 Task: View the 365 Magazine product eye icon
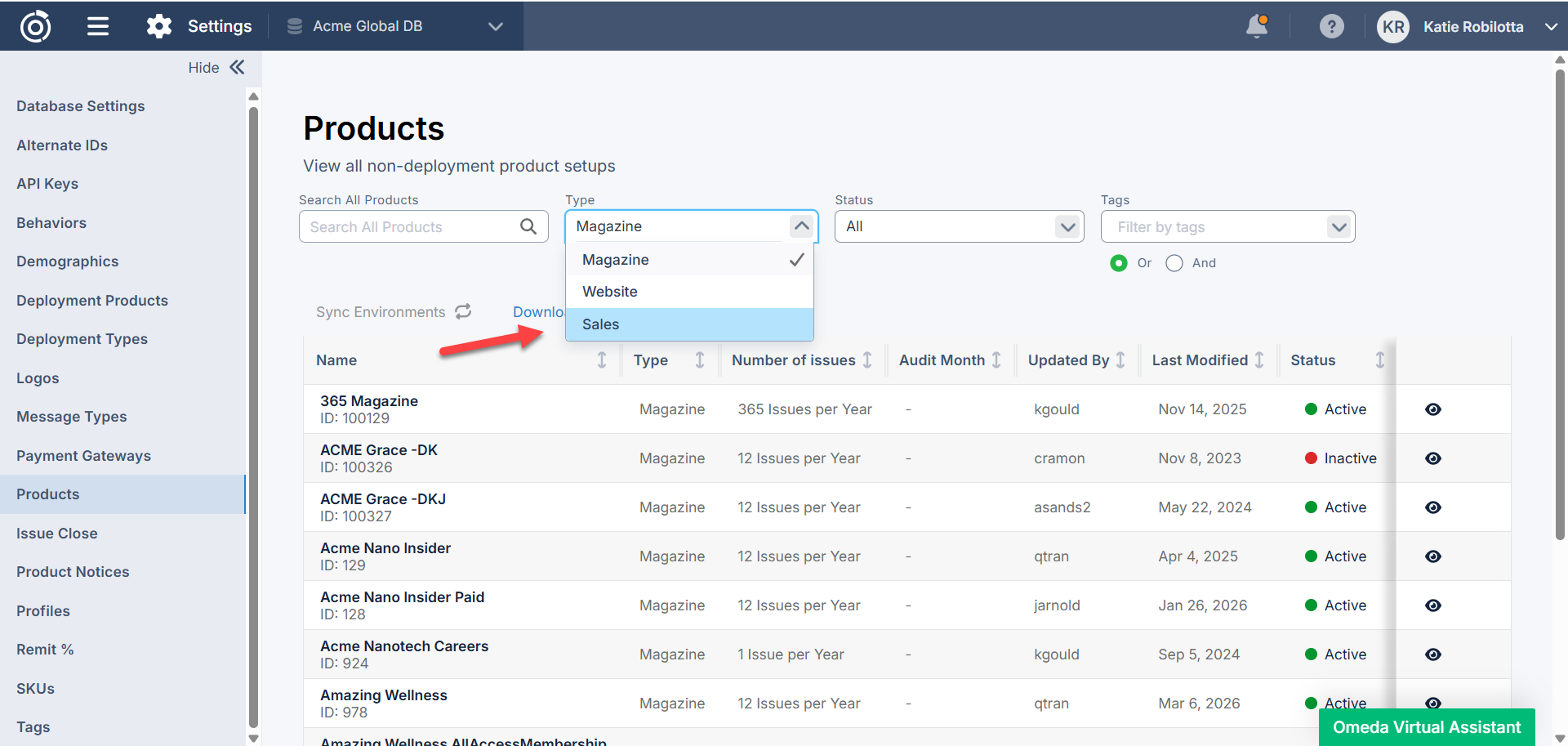(1432, 409)
